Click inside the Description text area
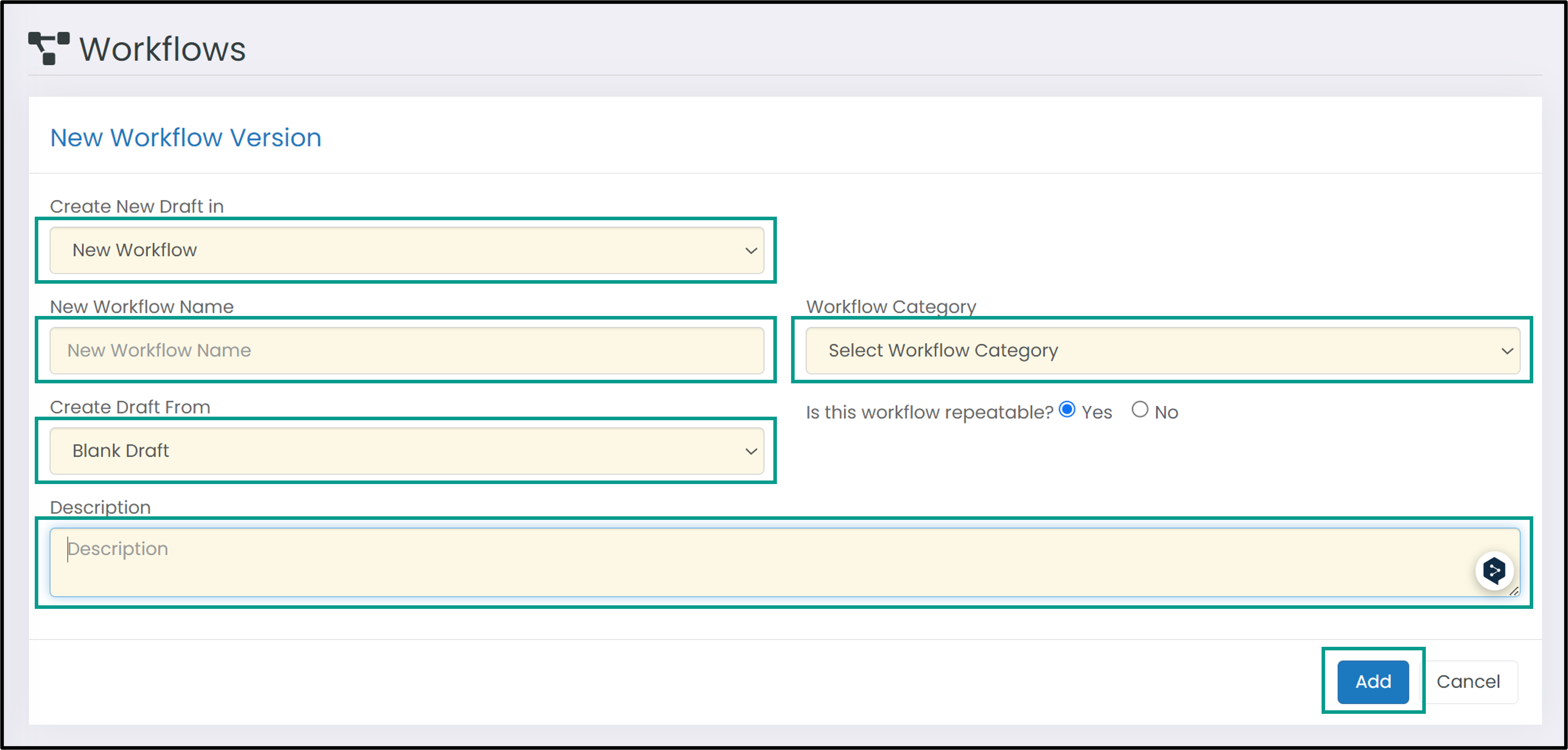 pyautogui.click(x=785, y=562)
